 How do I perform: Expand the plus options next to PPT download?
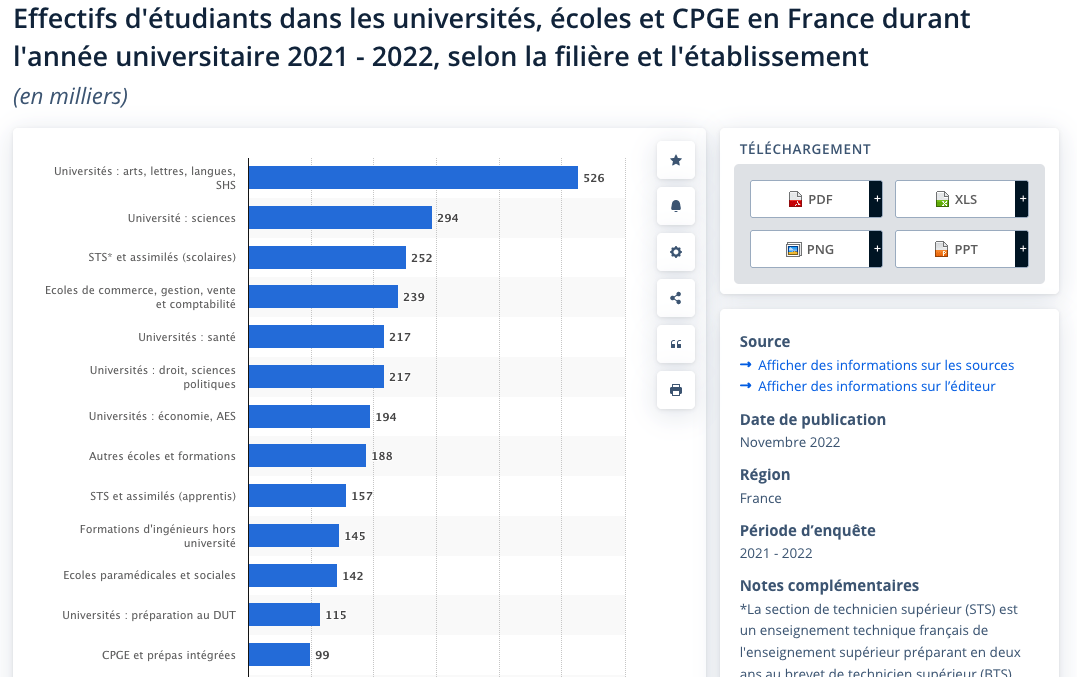(1021, 248)
